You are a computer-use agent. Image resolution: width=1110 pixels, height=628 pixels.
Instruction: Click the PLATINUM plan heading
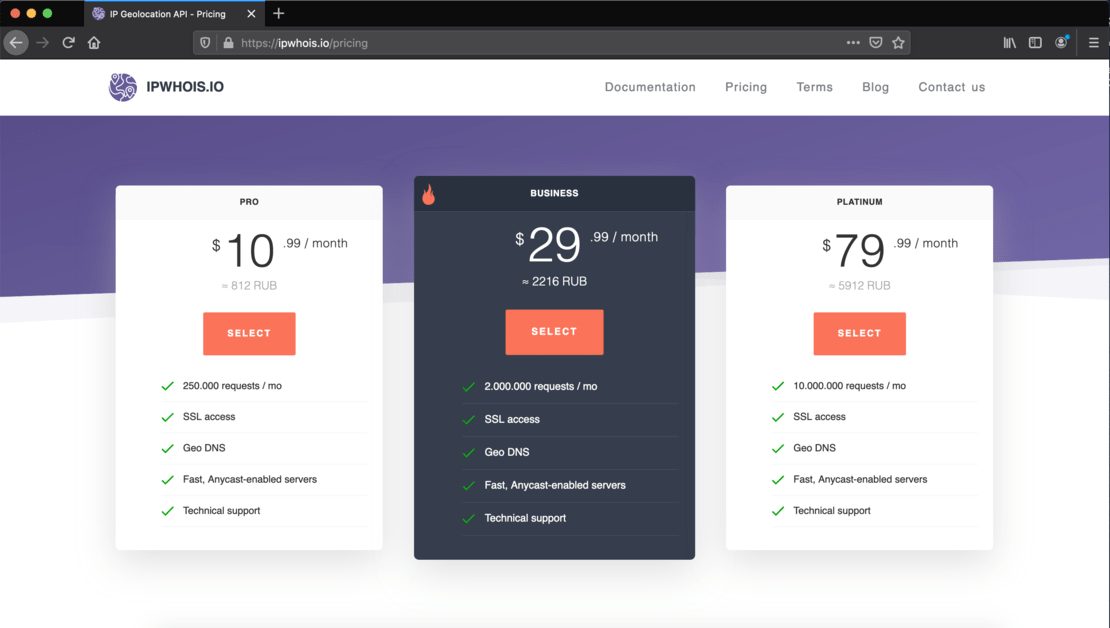point(859,202)
